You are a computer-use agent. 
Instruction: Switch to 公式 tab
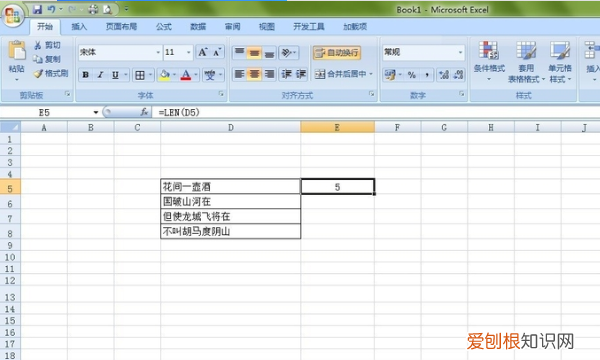click(x=164, y=26)
